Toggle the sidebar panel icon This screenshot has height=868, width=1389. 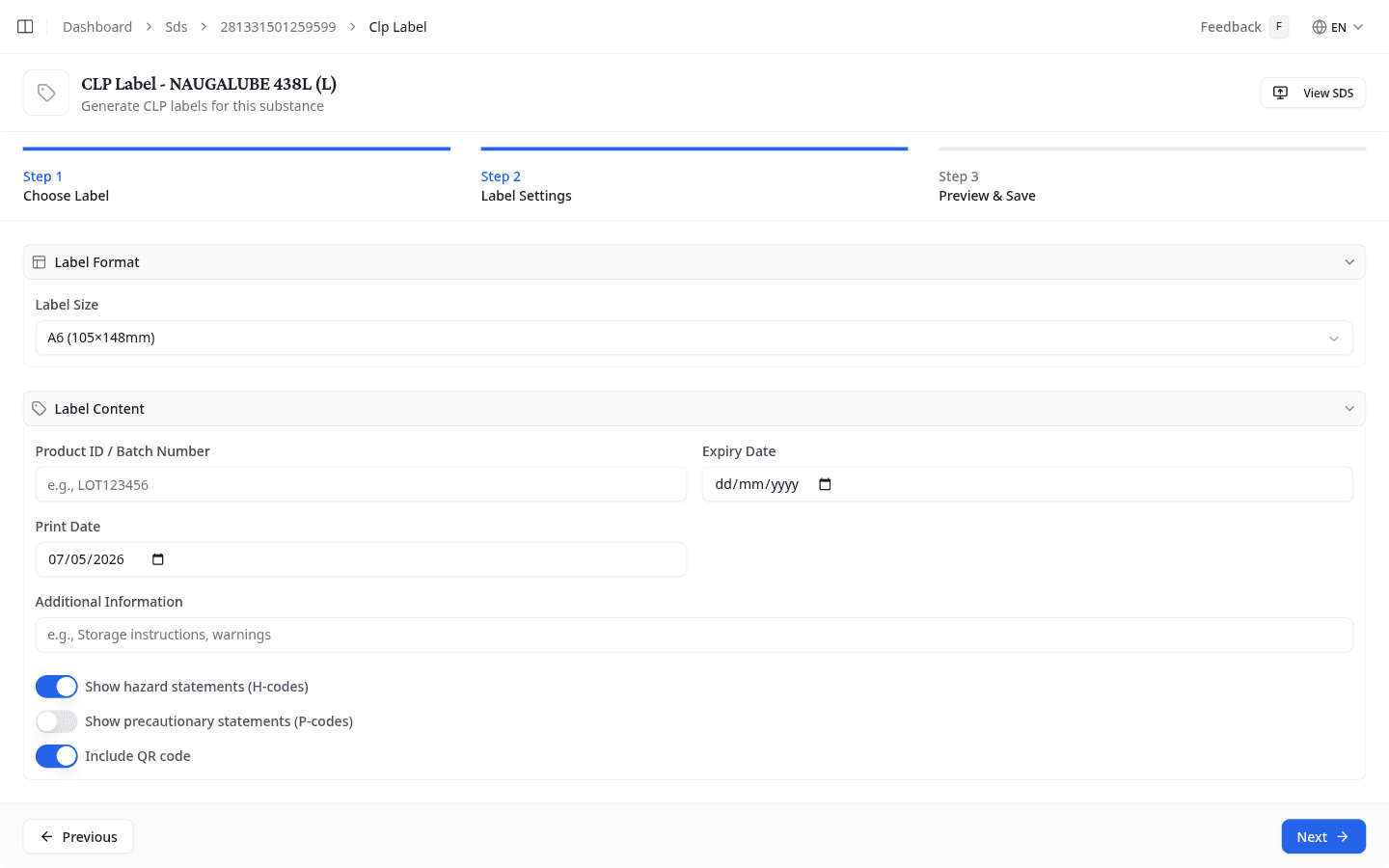point(25,27)
